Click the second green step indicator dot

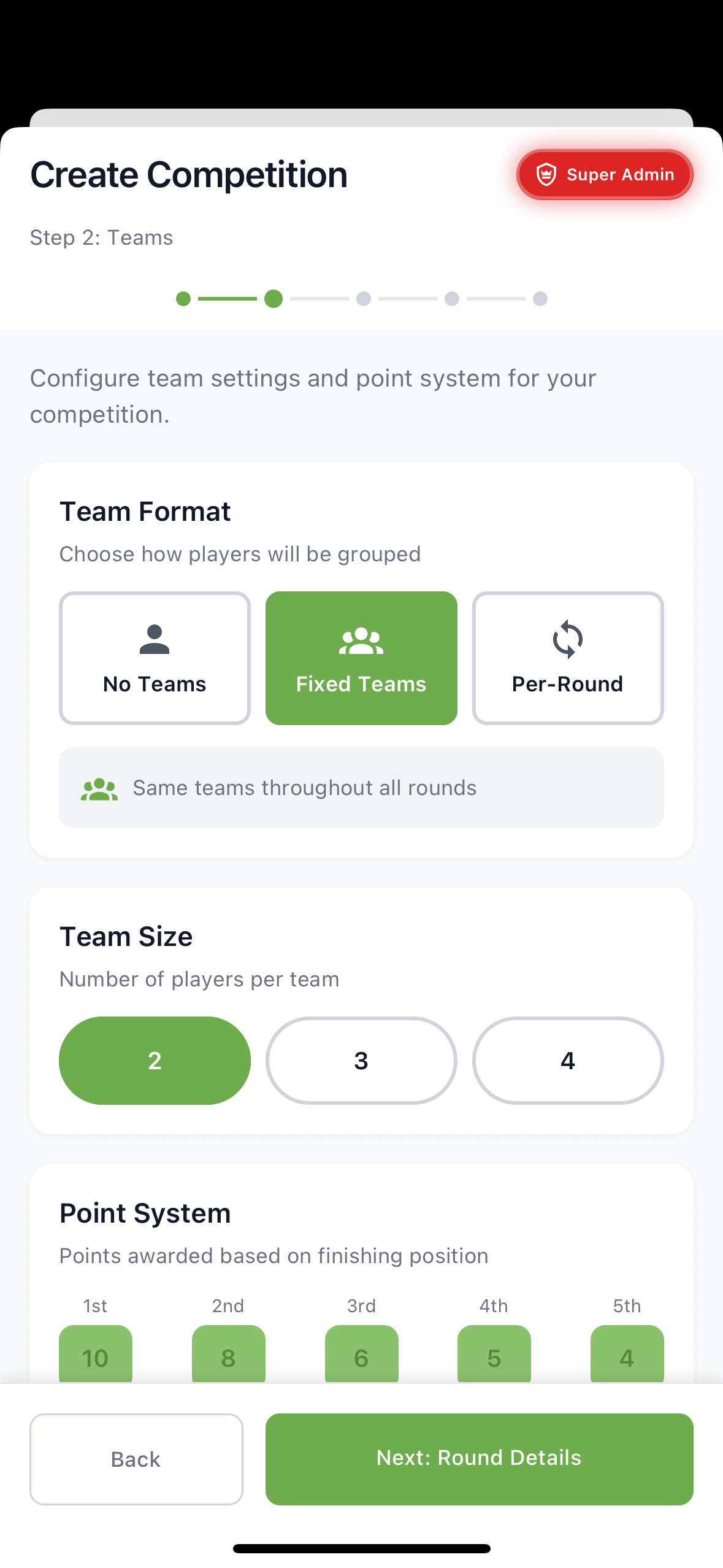(274, 299)
